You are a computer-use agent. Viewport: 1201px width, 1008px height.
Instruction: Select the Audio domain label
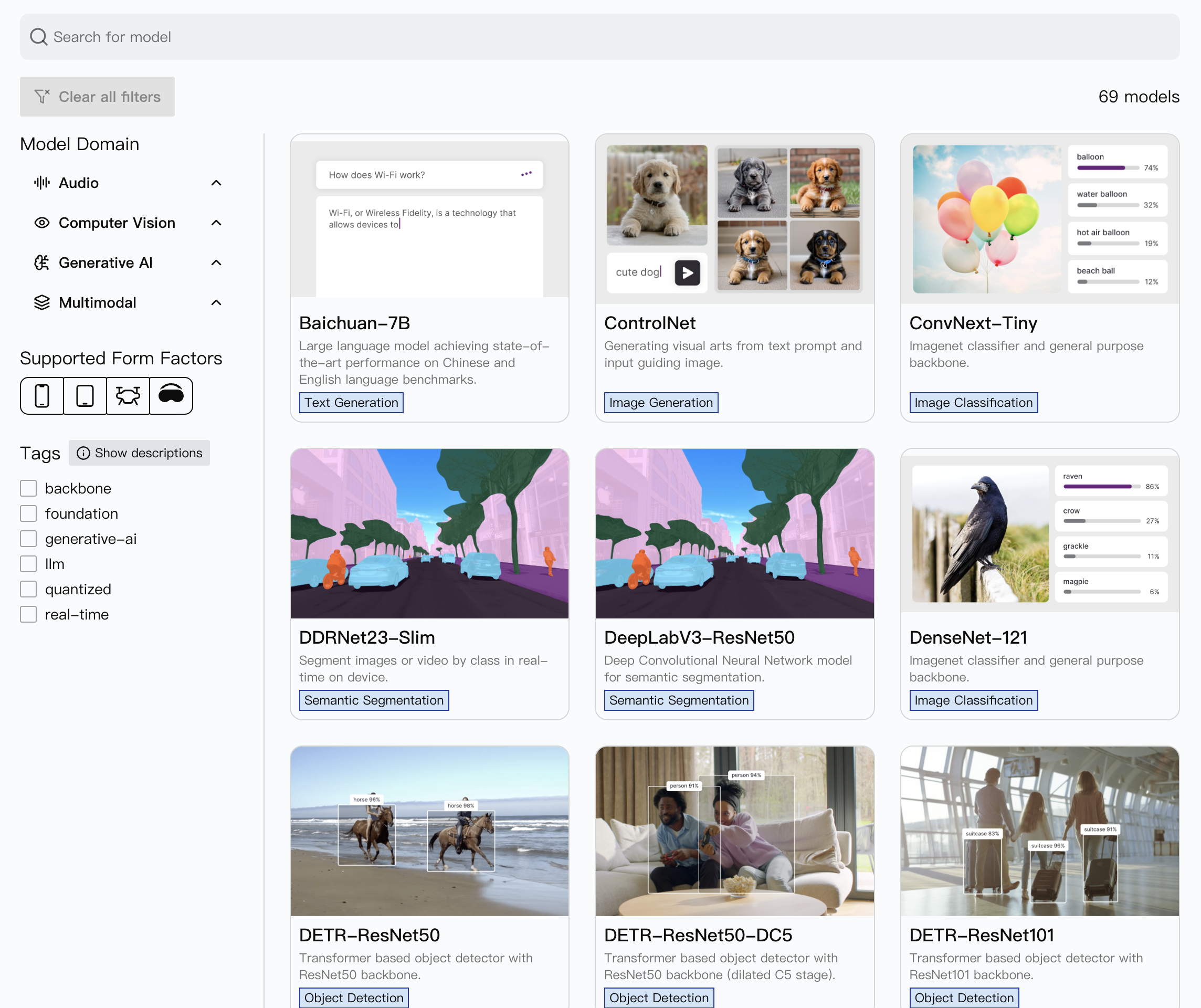(x=79, y=183)
